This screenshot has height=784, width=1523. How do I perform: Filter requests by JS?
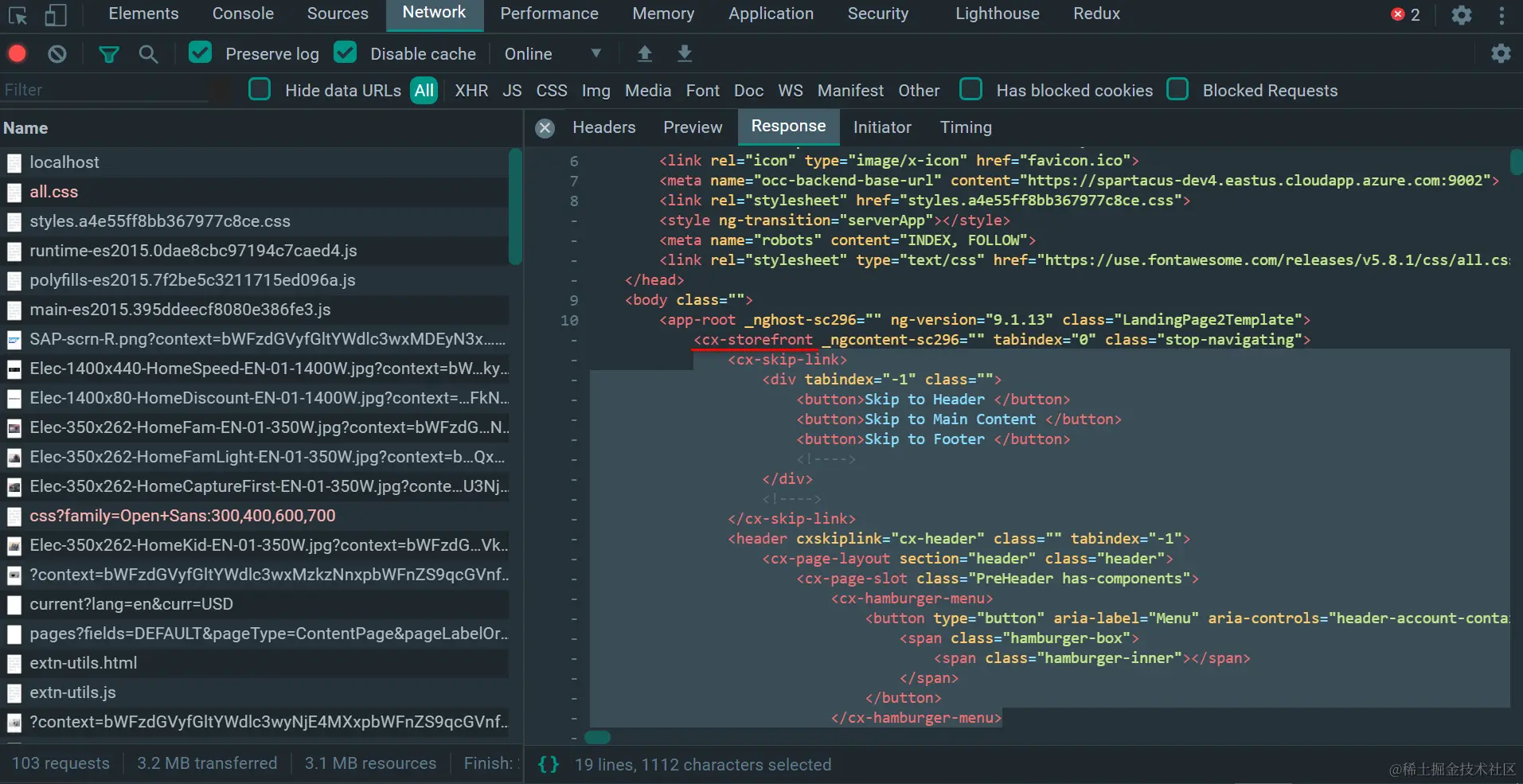512,91
